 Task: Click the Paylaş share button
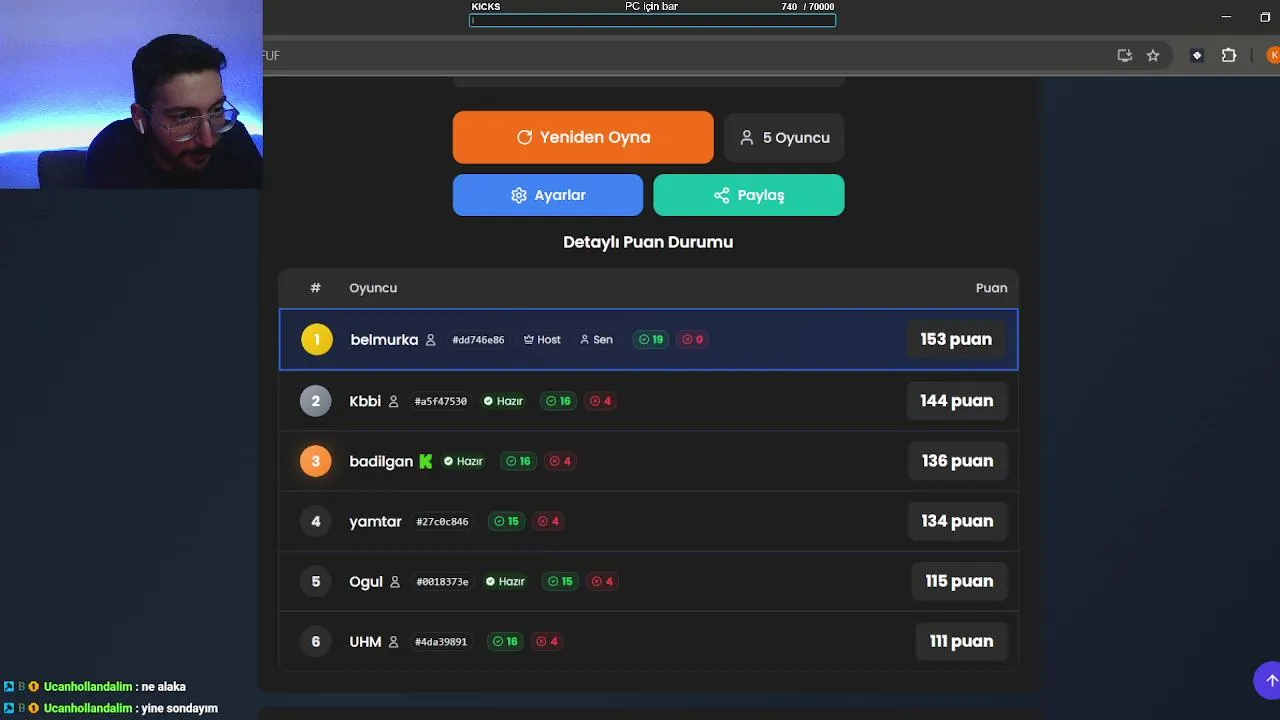coord(749,195)
